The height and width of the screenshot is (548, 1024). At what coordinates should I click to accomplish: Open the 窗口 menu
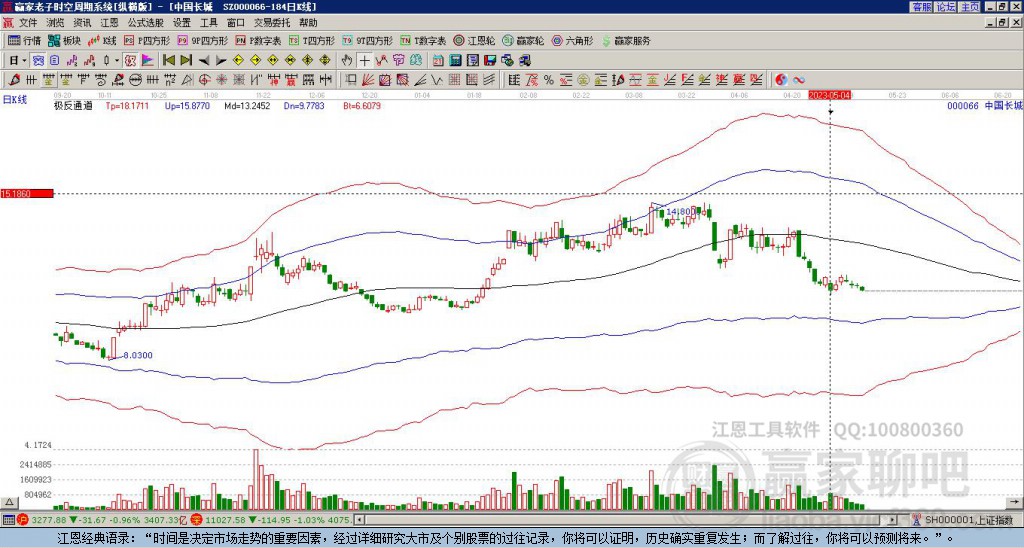pos(236,23)
